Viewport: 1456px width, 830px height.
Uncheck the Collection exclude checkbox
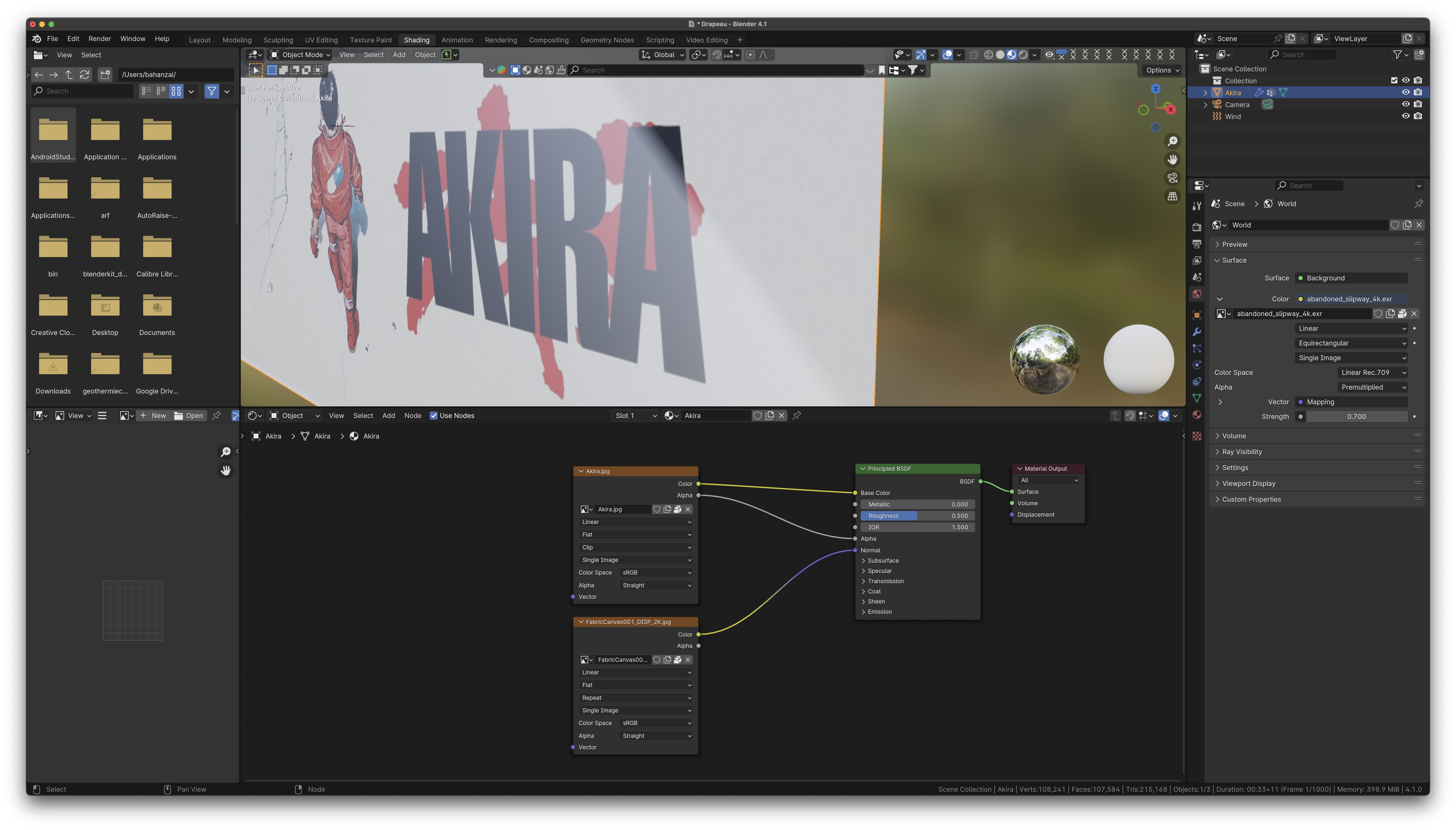[1394, 80]
